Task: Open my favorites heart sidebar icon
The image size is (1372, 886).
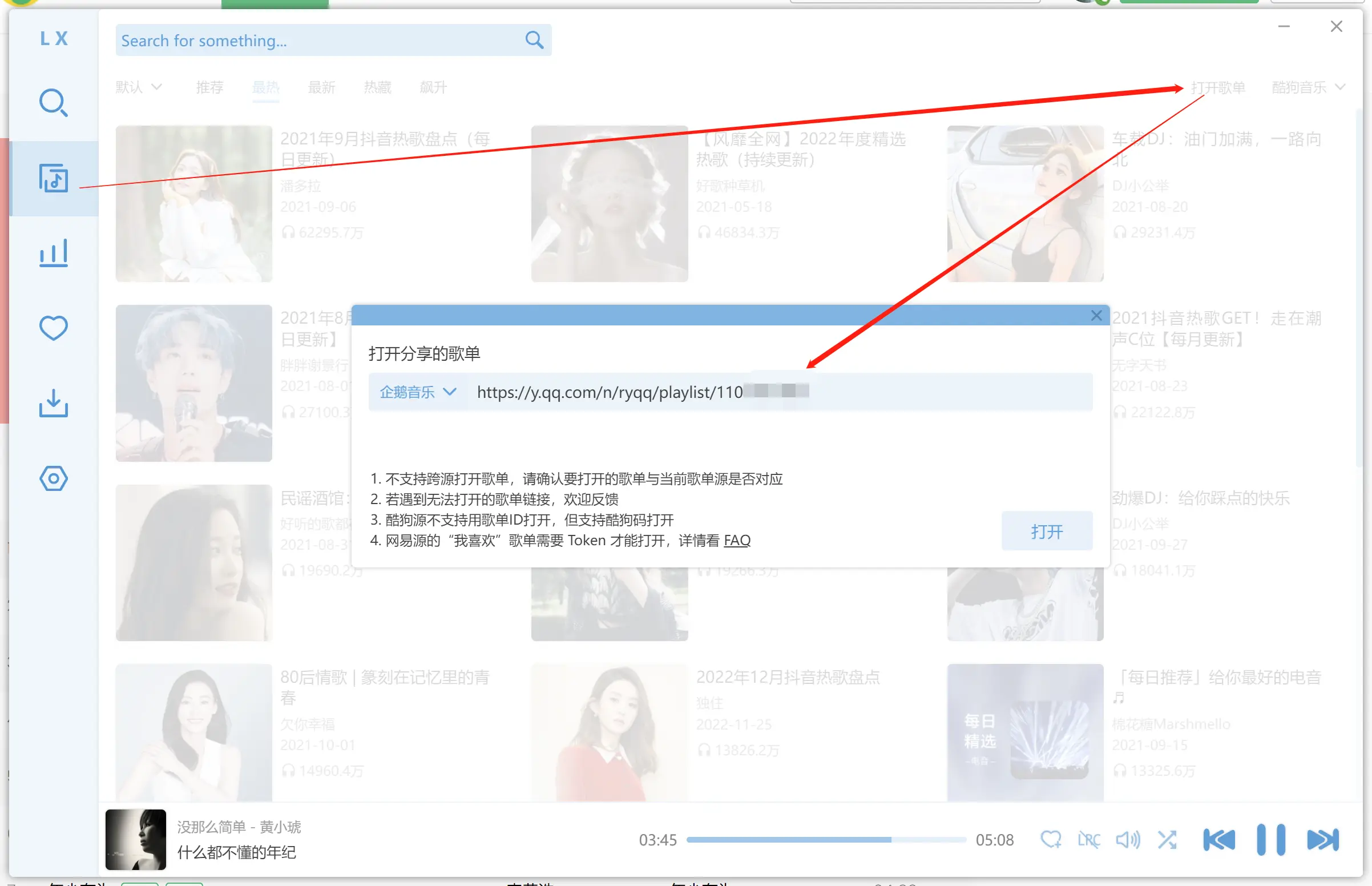Action: 54,328
